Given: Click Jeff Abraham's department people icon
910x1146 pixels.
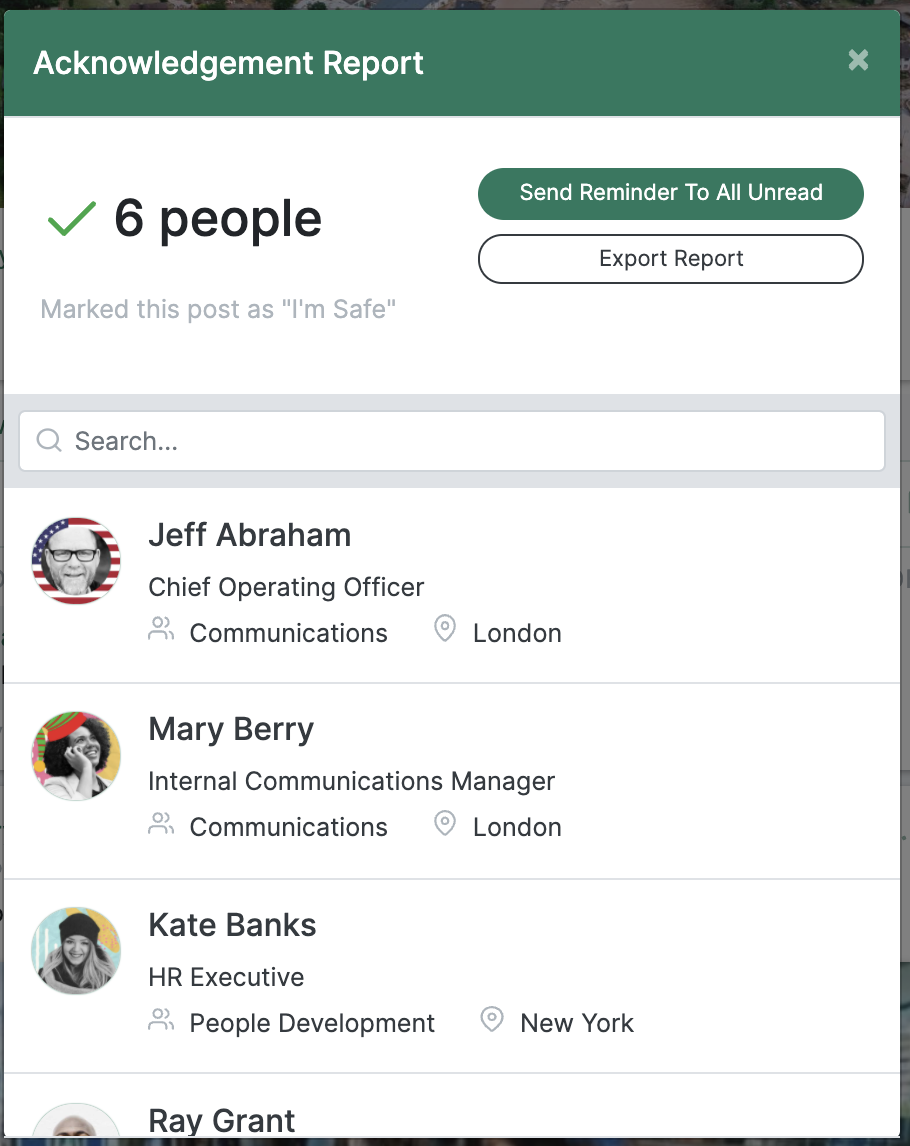Looking at the screenshot, I should pyautogui.click(x=161, y=629).
